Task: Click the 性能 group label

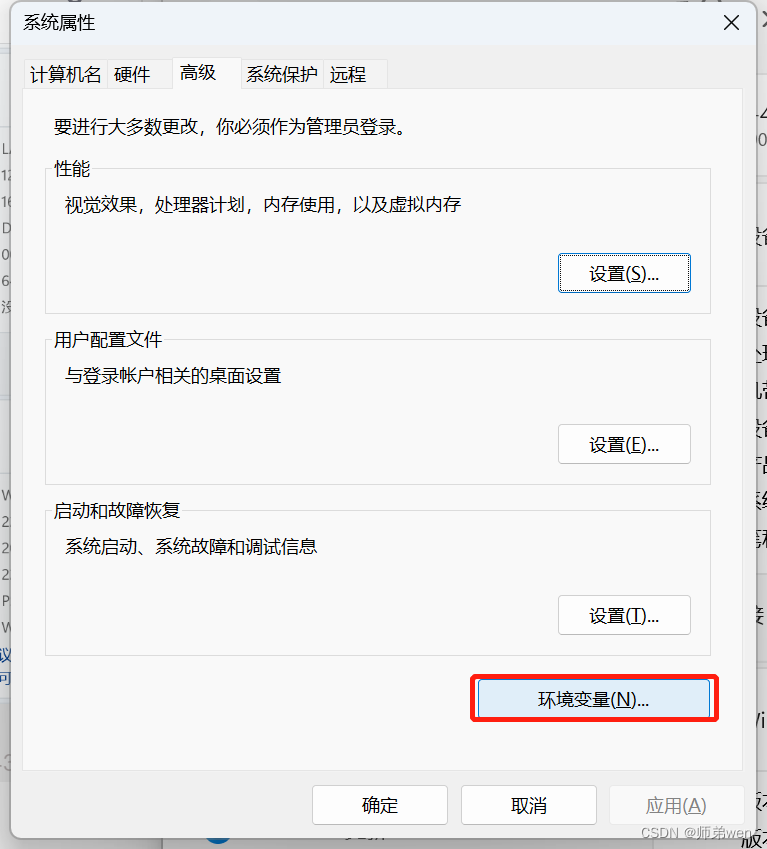Action: [72, 169]
